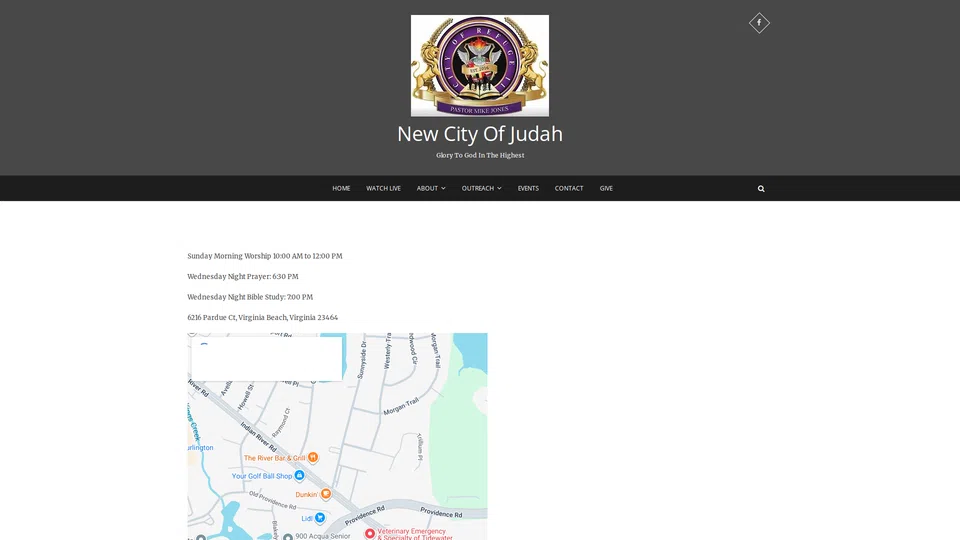Click the City of Refuge logo image
Screen dimensions: 960x540
tap(480, 66)
